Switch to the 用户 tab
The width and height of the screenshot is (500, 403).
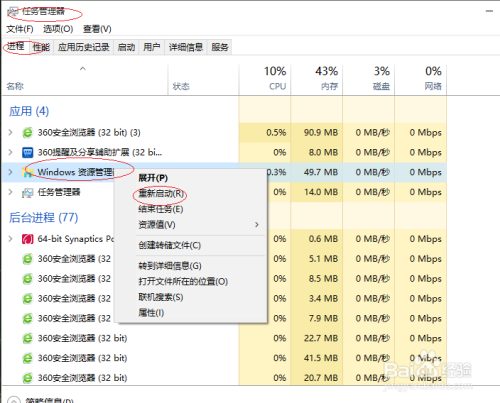point(152,47)
